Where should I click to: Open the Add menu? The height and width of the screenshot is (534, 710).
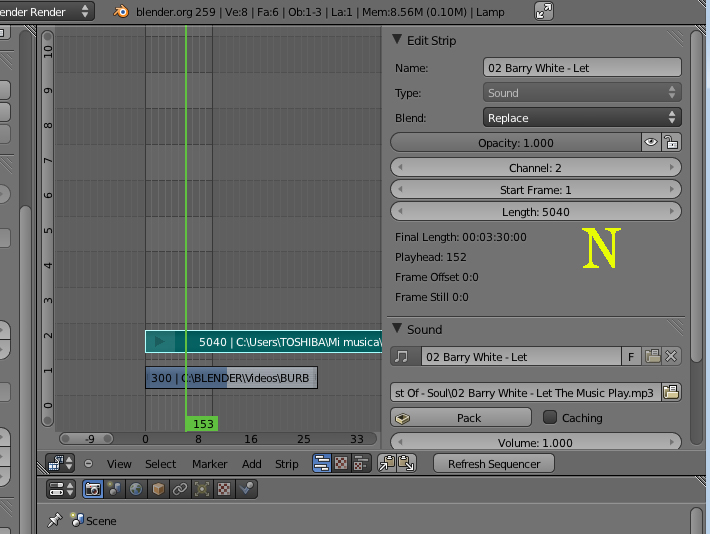pyautogui.click(x=251, y=464)
